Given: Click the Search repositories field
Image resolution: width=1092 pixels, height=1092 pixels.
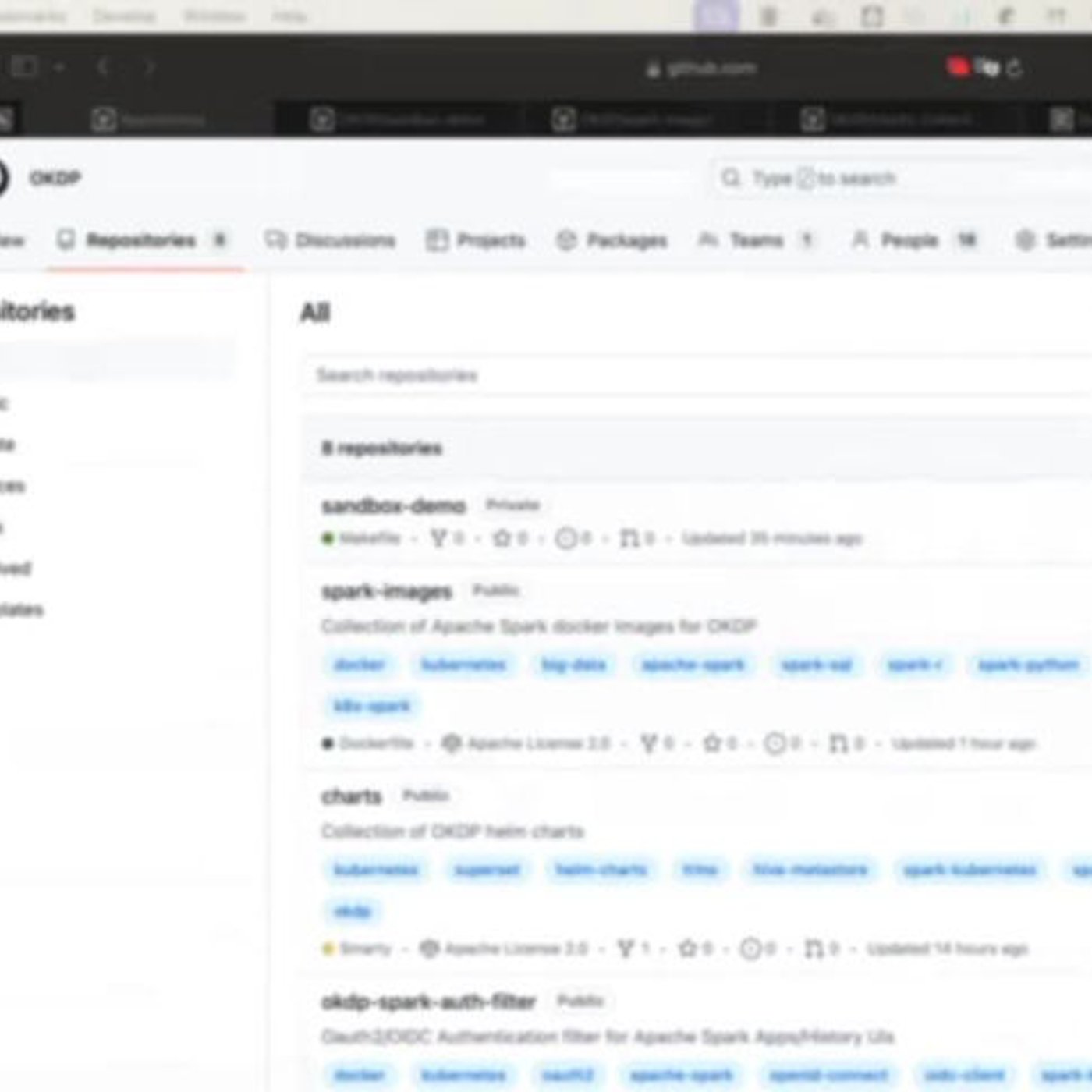Looking at the screenshot, I should pyautogui.click(x=698, y=375).
